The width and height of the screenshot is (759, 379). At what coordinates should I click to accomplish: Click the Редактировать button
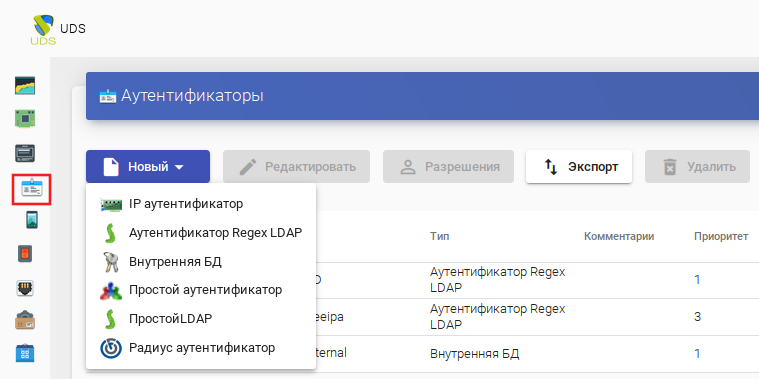(x=296, y=167)
